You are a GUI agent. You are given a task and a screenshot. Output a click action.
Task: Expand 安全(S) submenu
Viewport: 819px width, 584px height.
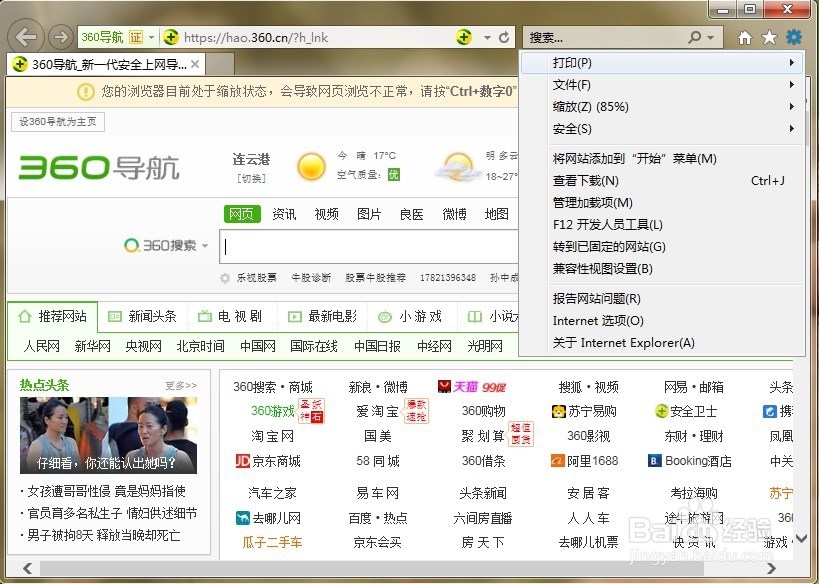[x=792, y=129]
